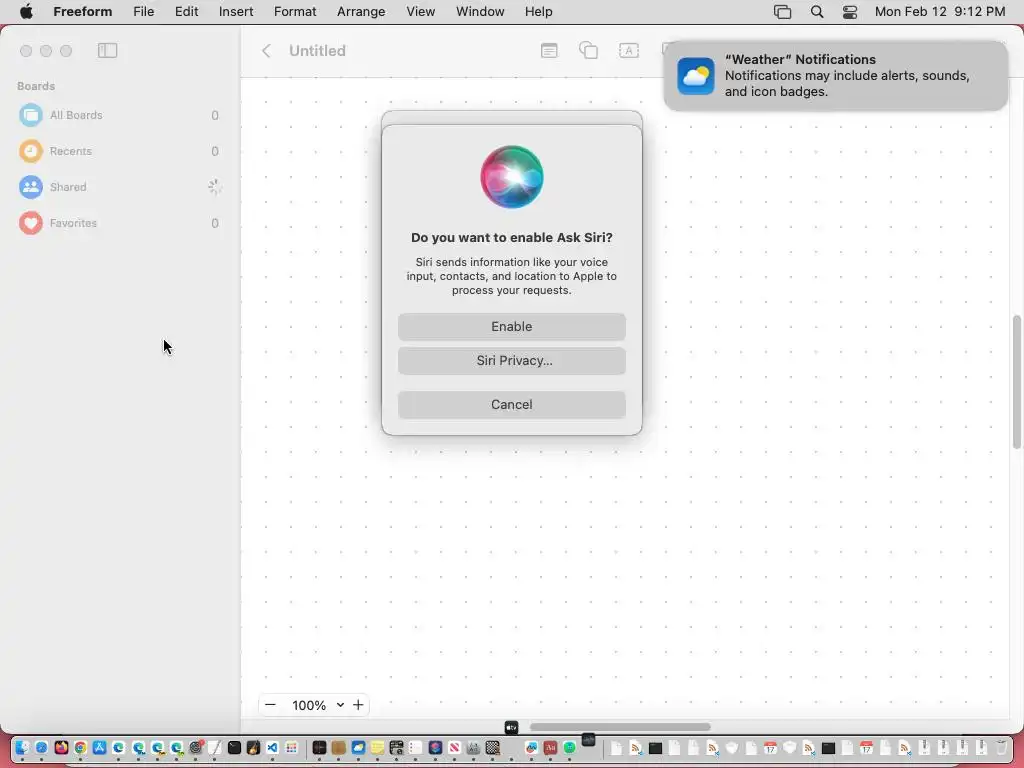Open Spotlight search in the menu bar

pyautogui.click(x=817, y=12)
